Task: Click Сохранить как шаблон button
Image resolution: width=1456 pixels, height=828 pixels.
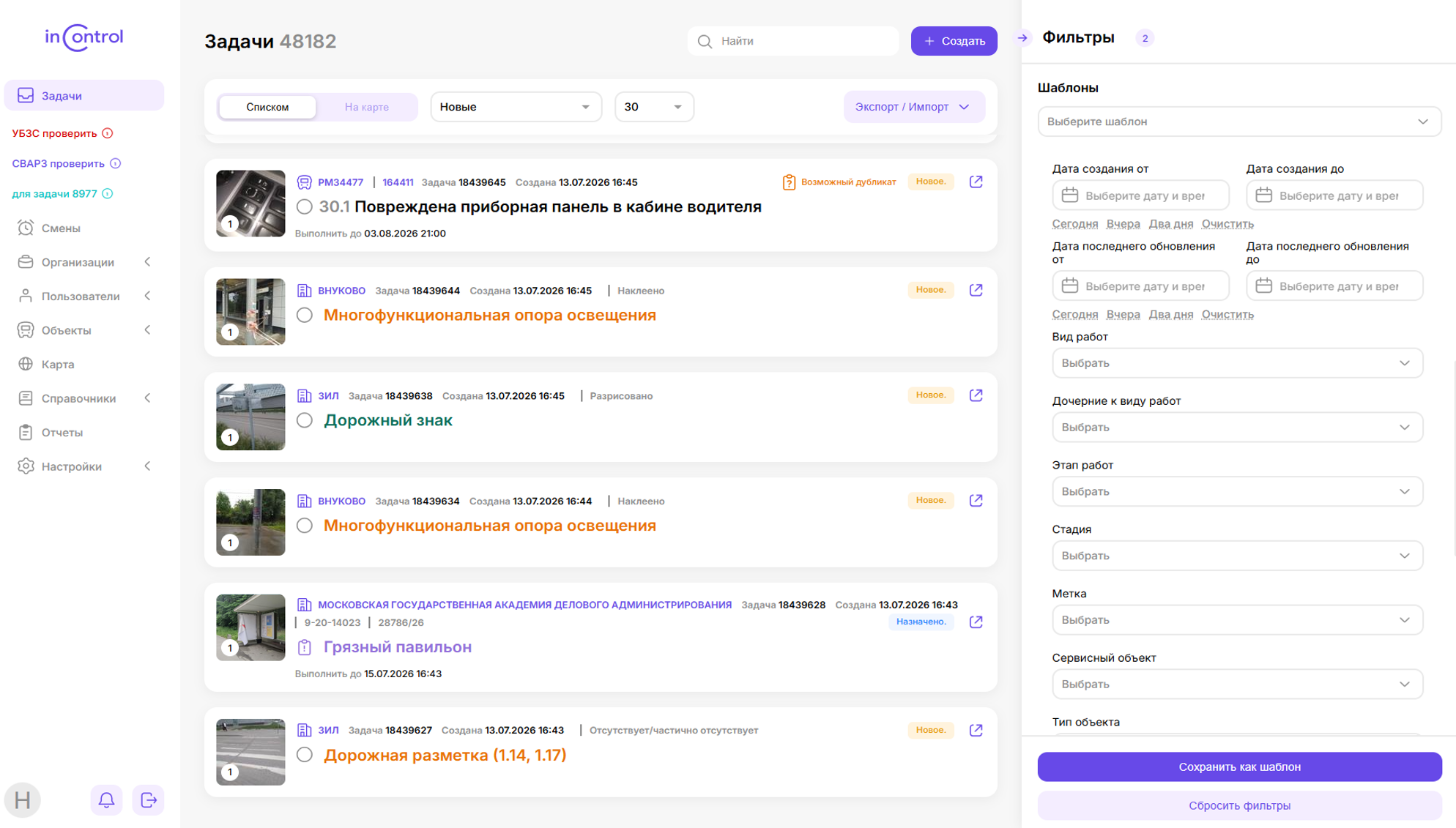Action: click(1239, 767)
